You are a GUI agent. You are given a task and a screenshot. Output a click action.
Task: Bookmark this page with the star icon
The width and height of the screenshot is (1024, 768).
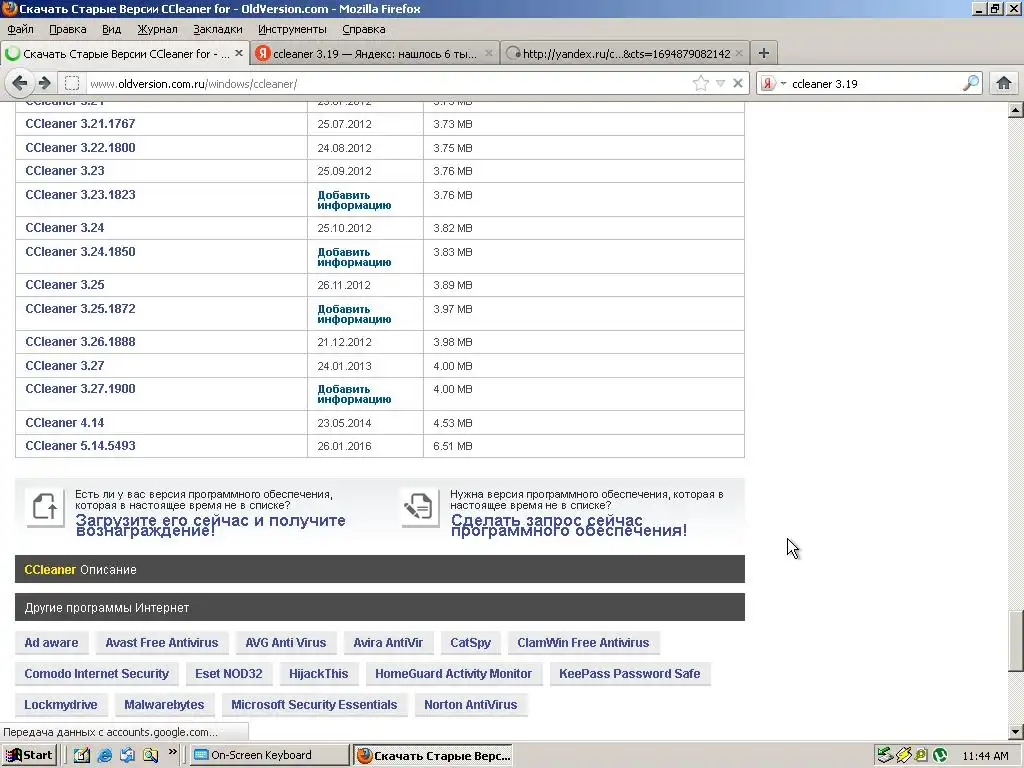[x=701, y=83]
